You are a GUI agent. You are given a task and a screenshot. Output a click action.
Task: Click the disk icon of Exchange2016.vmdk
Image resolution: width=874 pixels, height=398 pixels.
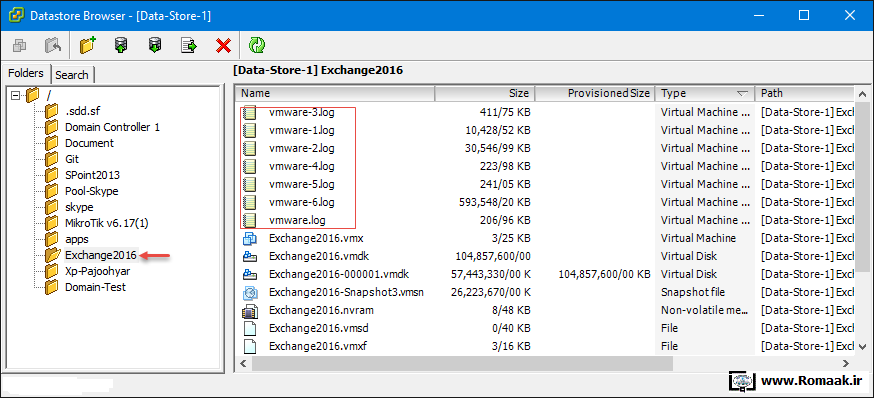(x=250, y=256)
